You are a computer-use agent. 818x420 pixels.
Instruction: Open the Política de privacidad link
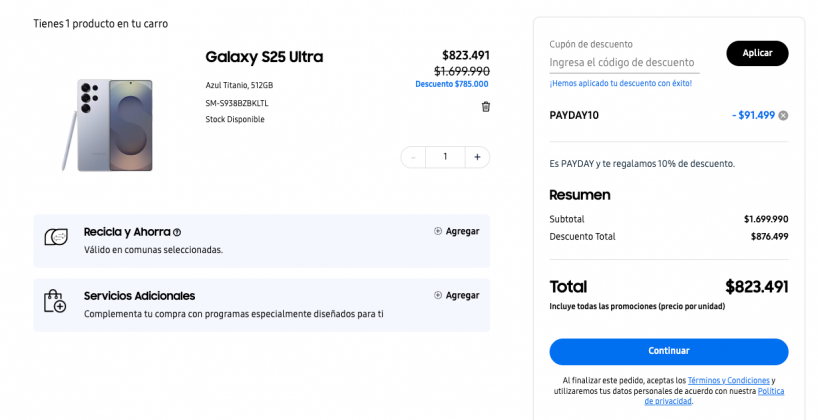(x=715, y=396)
